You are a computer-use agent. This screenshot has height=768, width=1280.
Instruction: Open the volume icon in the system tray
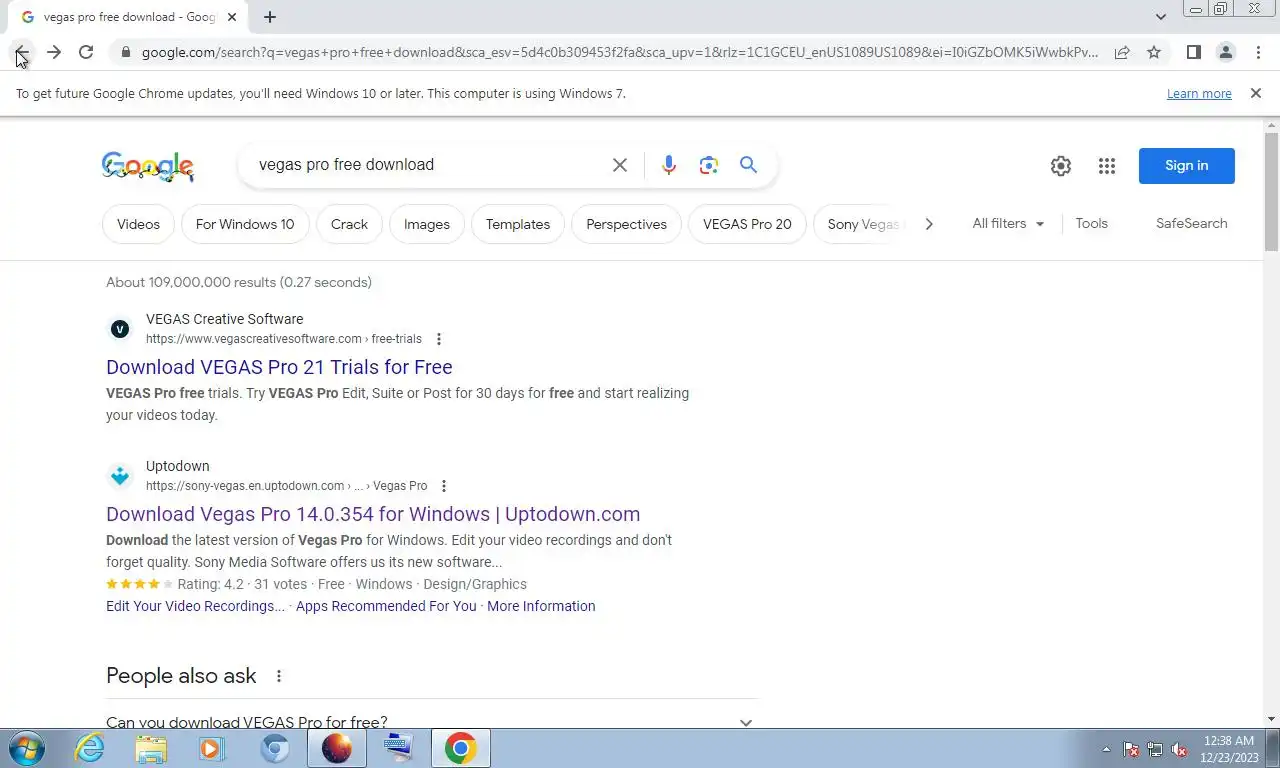[x=1179, y=749]
